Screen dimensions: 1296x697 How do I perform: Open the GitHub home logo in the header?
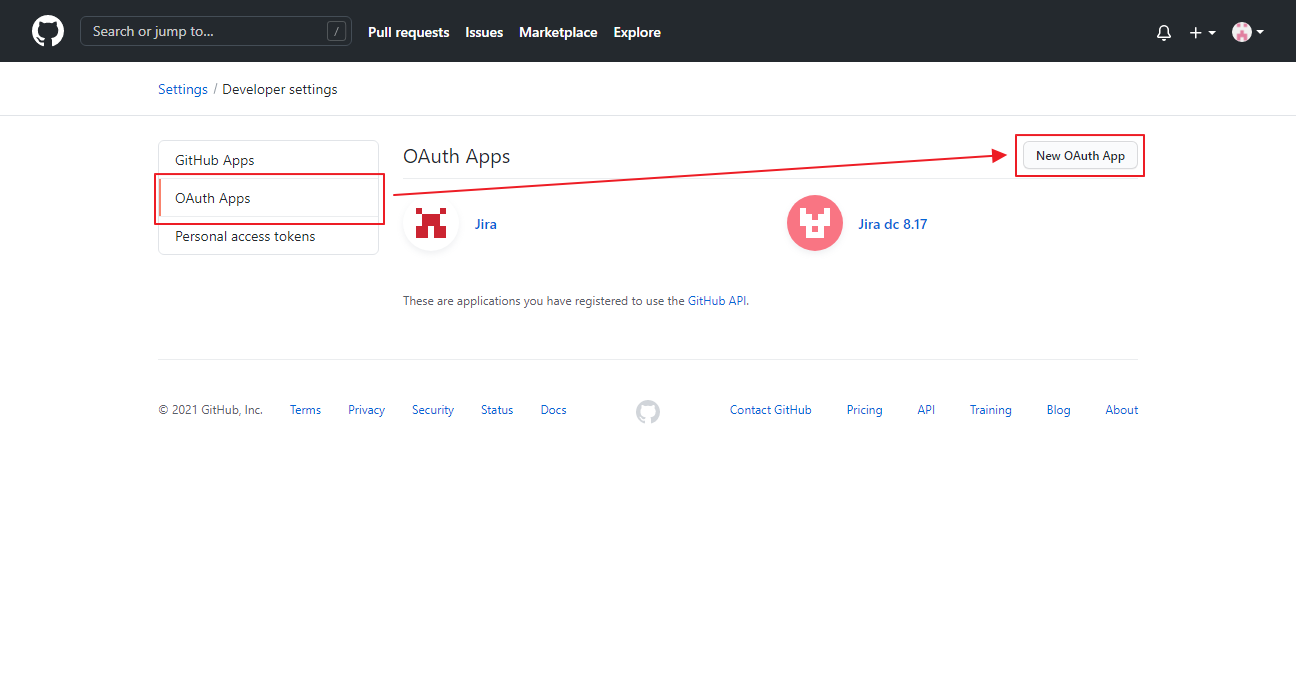tap(48, 31)
